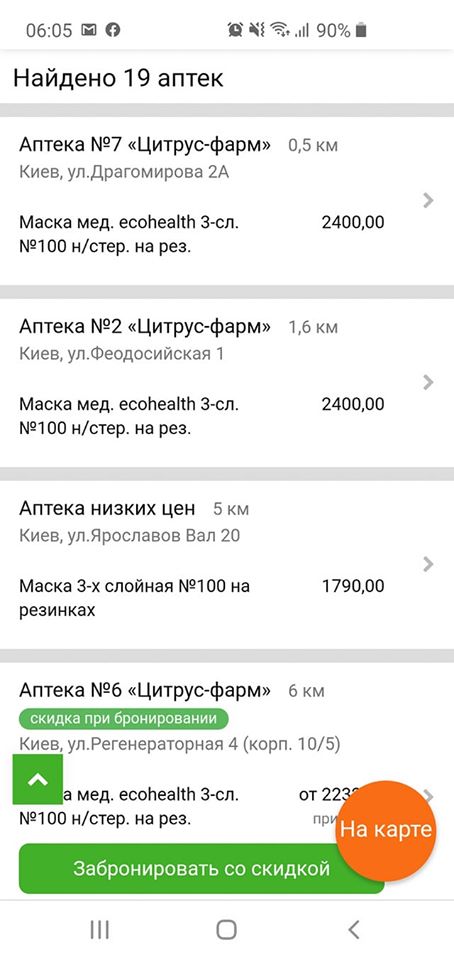Screen dimensions: 454x960
Task: Expand Аптека №7 chevron on Драгомирова
Action: coord(429,200)
